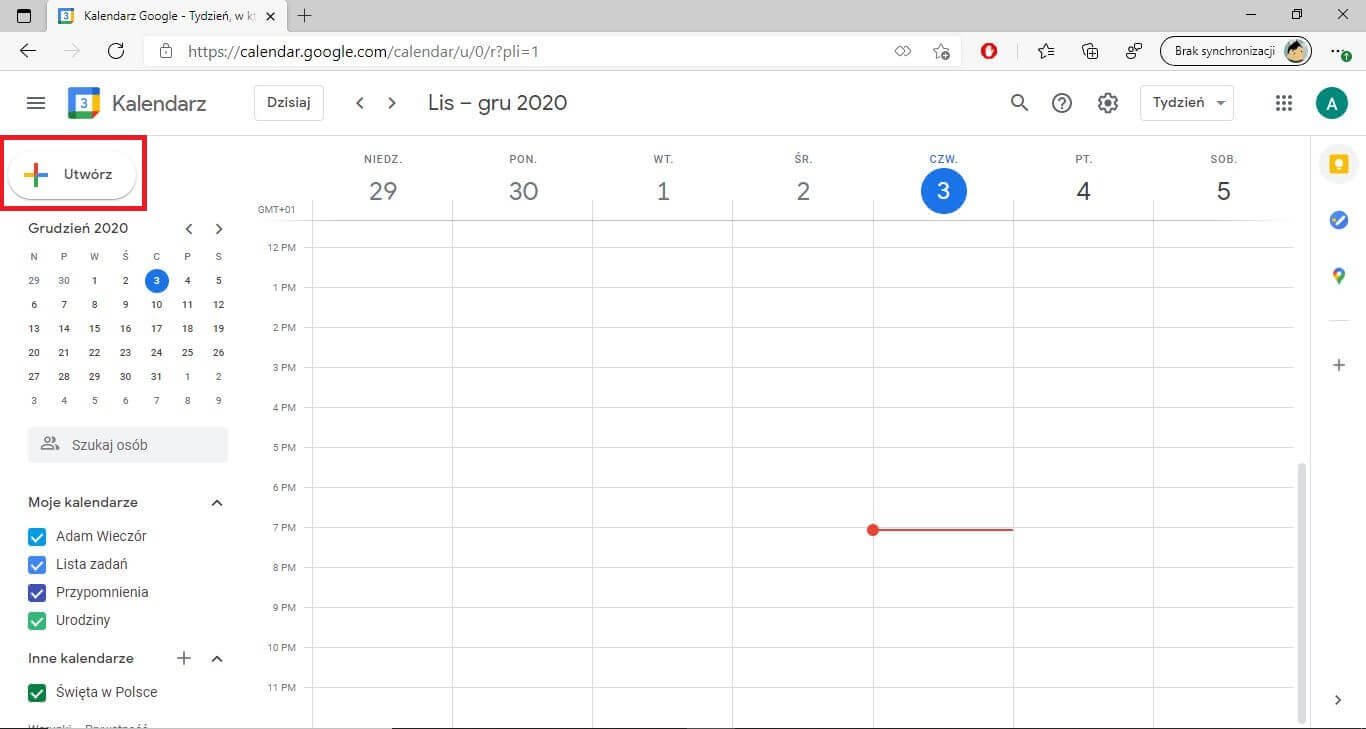The image size is (1366, 729).
Task: Open Google Keep side panel icon
Action: [x=1339, y=164]
